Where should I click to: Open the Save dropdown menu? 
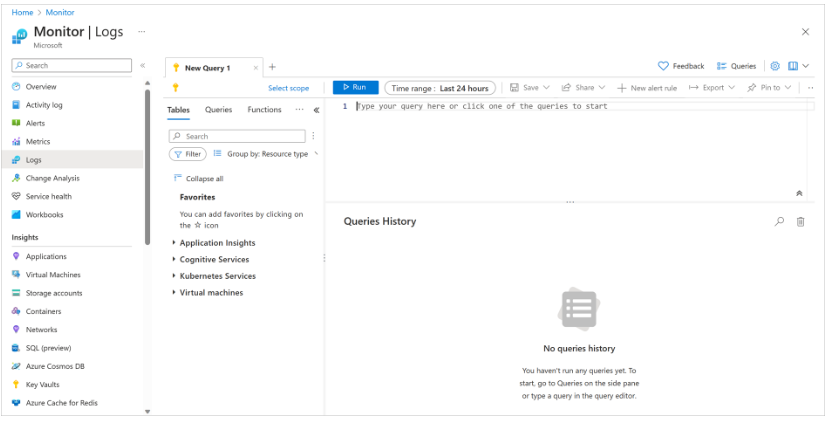530,88
